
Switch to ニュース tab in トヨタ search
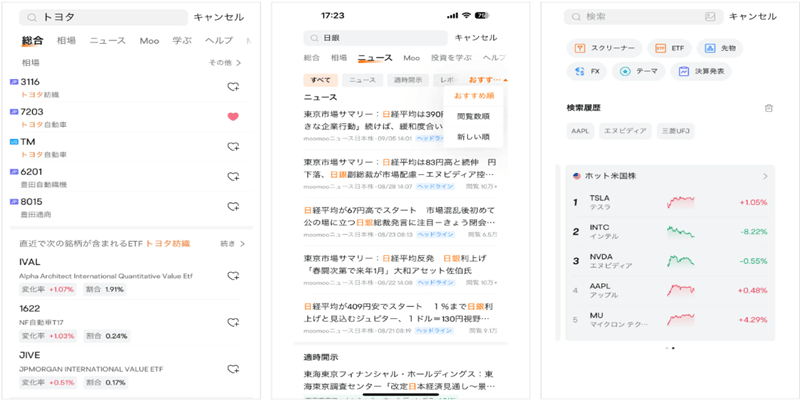108,41
